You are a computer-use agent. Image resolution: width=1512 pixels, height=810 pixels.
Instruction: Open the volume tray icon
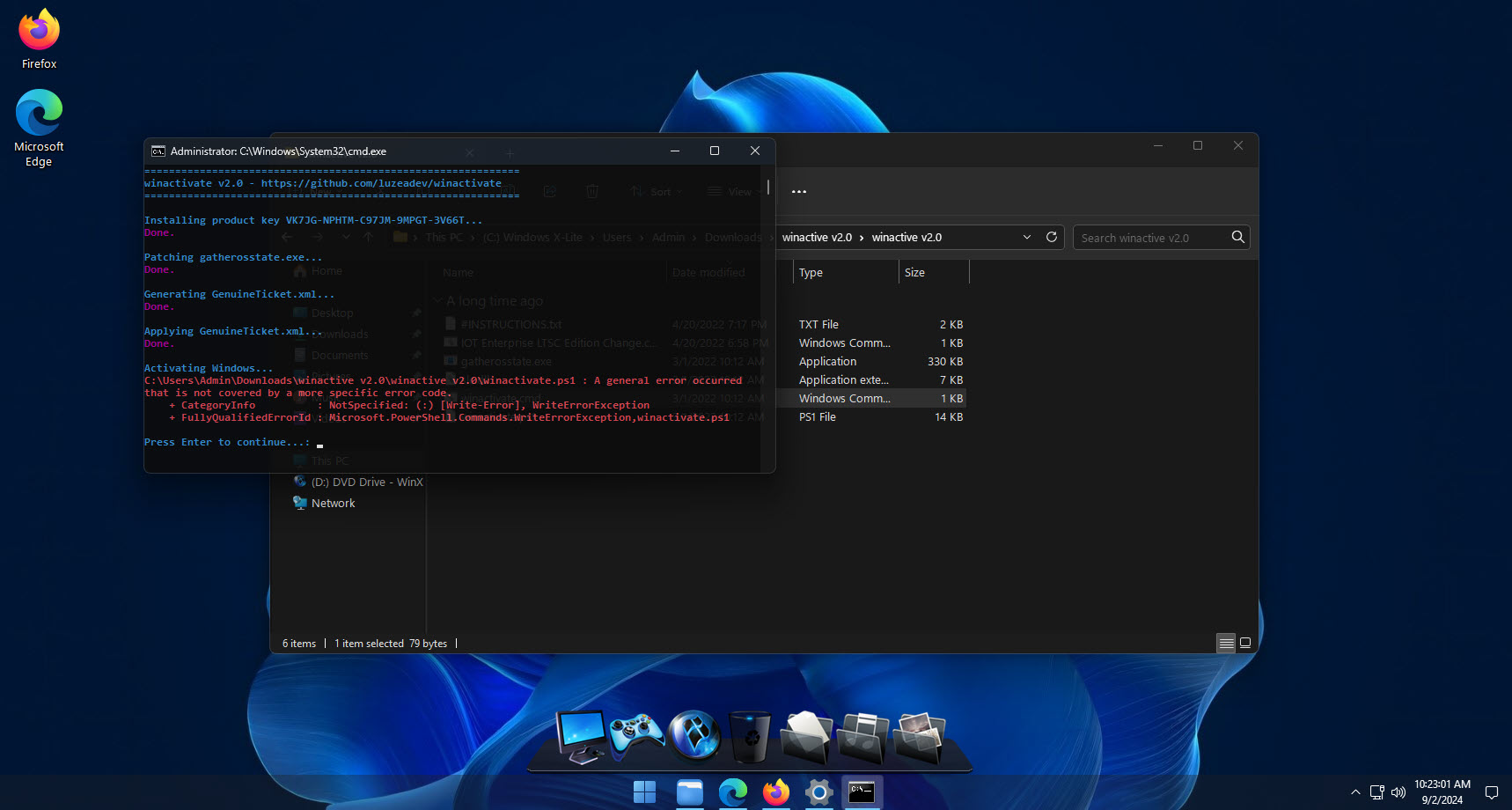click(1398, 792)
